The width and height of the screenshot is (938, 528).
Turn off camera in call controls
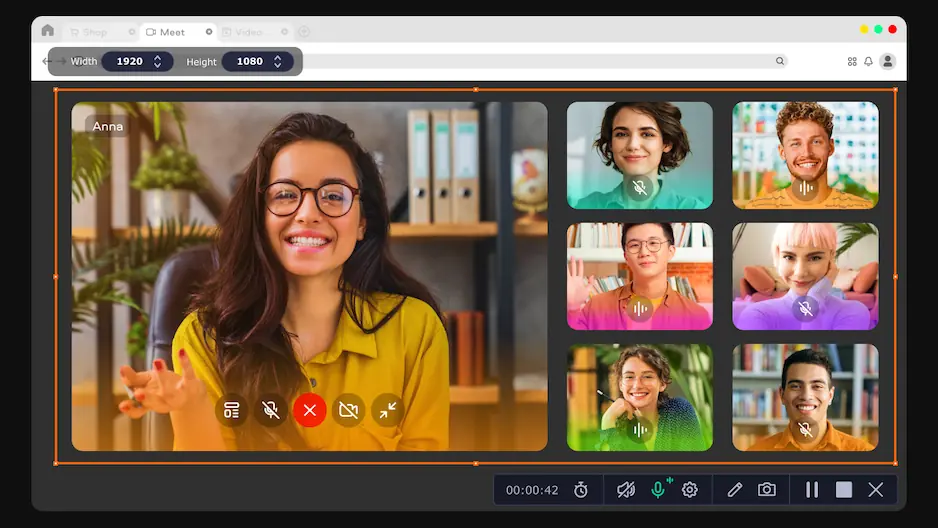click(x=348, y=410)
